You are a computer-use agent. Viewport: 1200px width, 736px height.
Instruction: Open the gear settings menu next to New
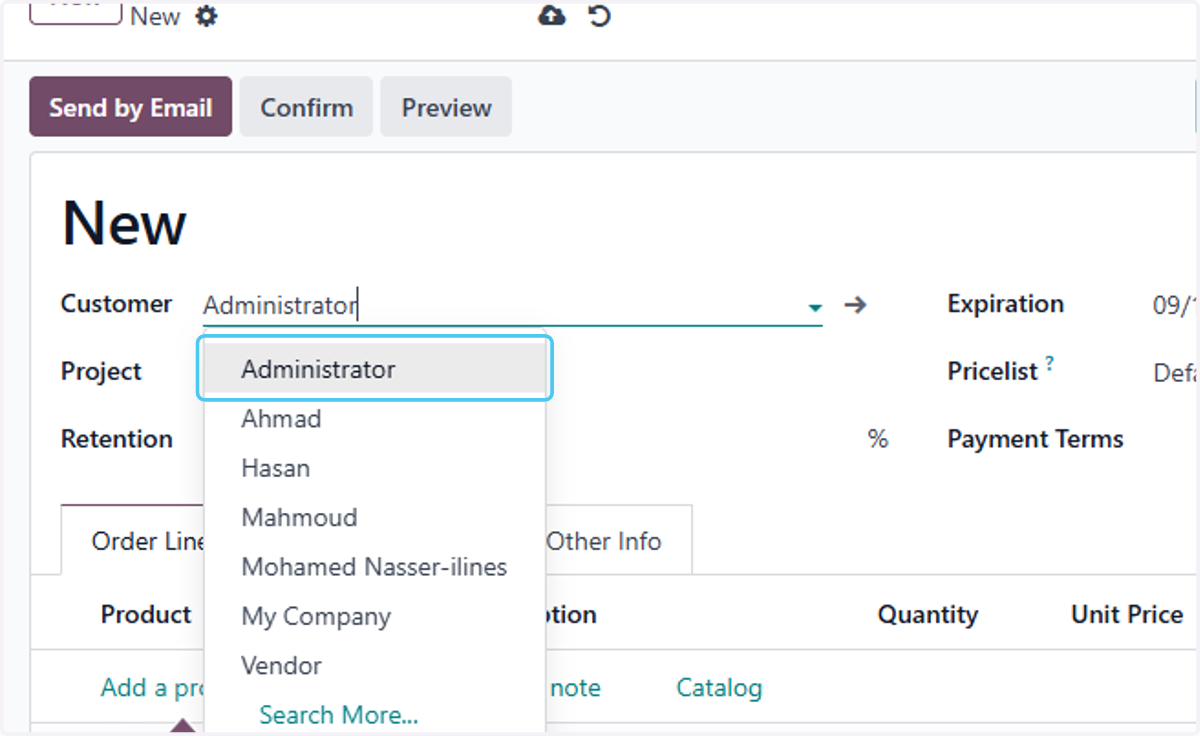[x=206, y=16]
